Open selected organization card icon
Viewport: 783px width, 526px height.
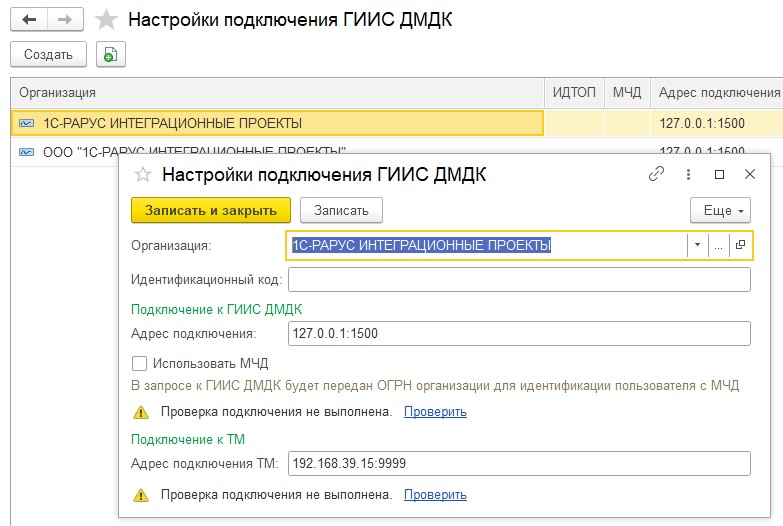[740, 245]
